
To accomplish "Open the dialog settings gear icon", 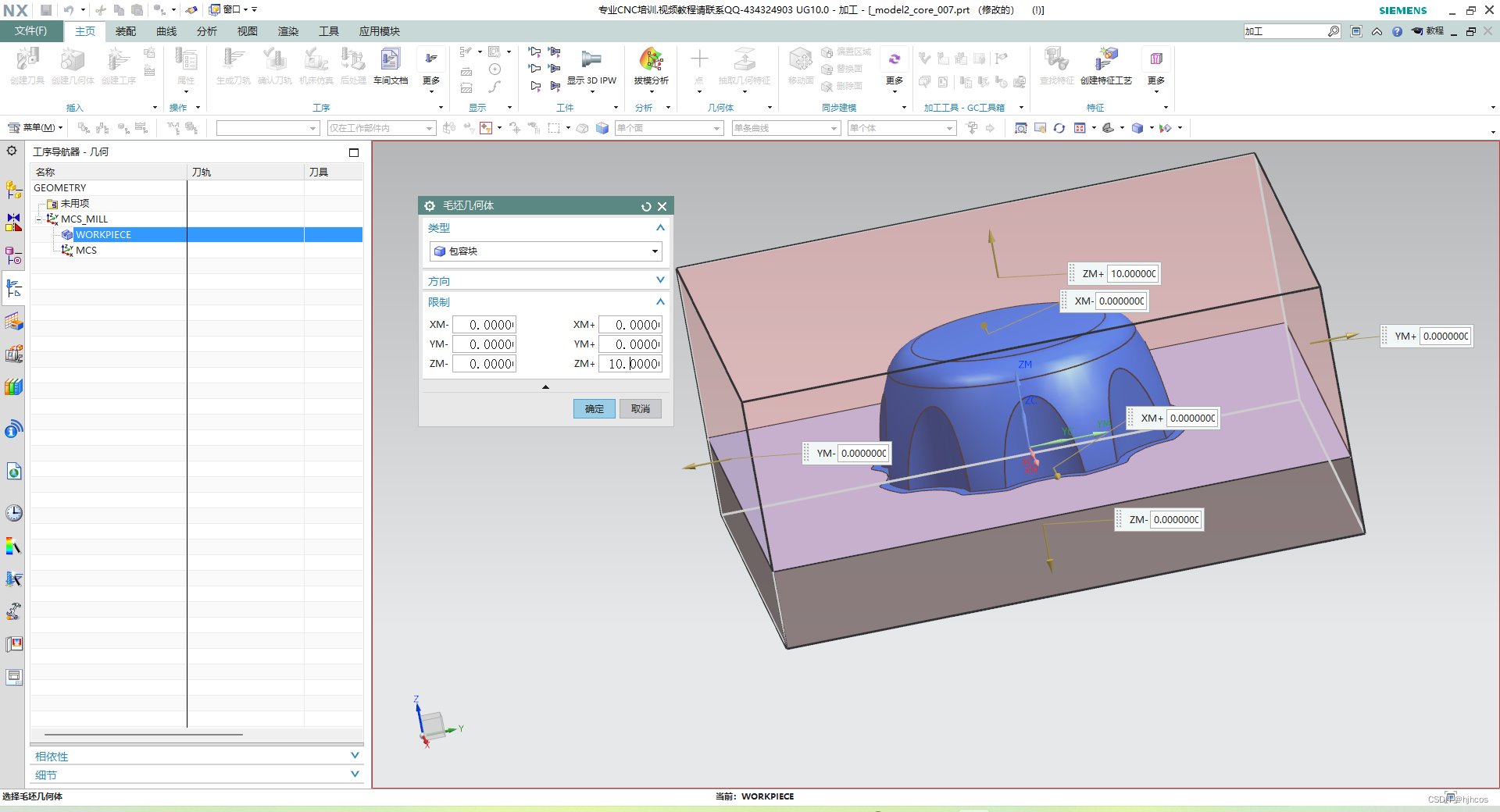I will 430,206.
